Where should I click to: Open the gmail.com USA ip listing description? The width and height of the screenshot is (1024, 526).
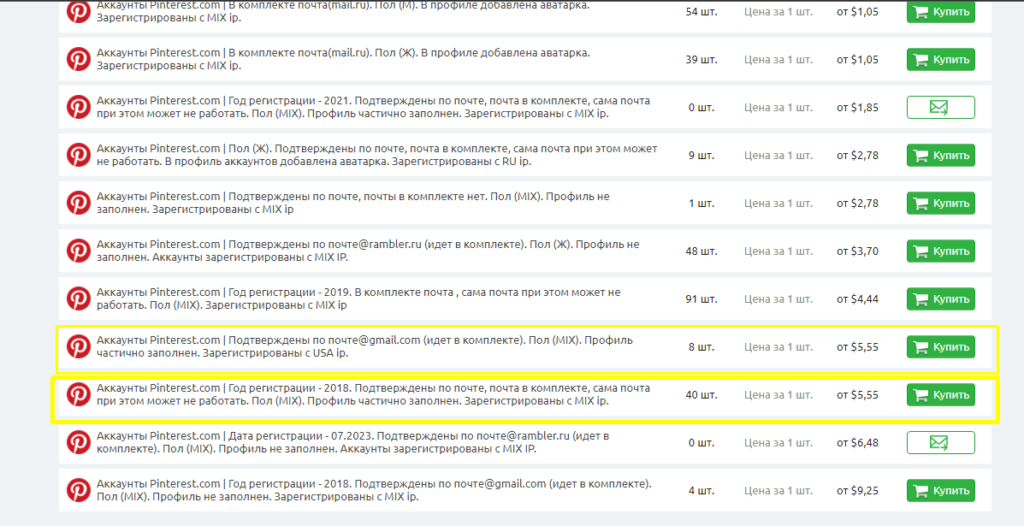364,347
